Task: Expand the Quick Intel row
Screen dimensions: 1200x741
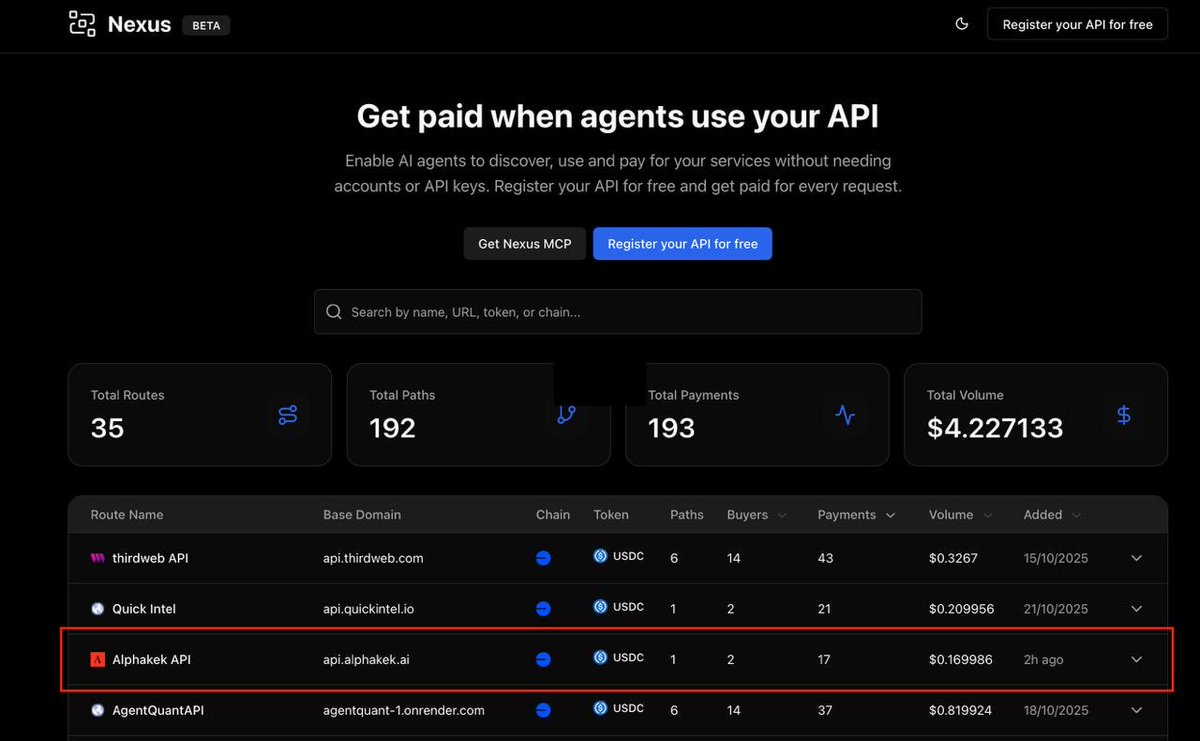Action: click(1136, 609)
